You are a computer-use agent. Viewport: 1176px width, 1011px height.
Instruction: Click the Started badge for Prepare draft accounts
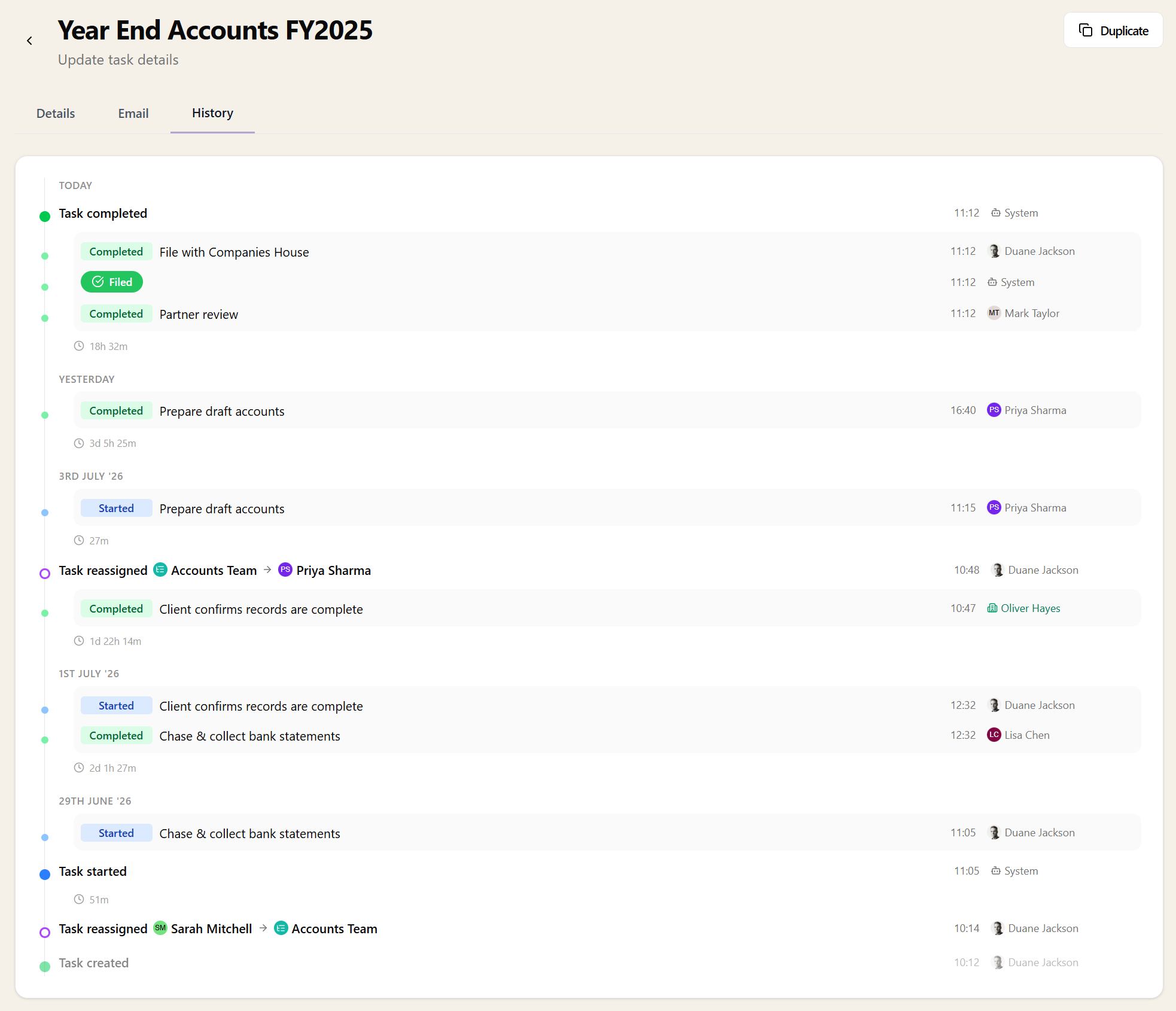tap(116, 508)
